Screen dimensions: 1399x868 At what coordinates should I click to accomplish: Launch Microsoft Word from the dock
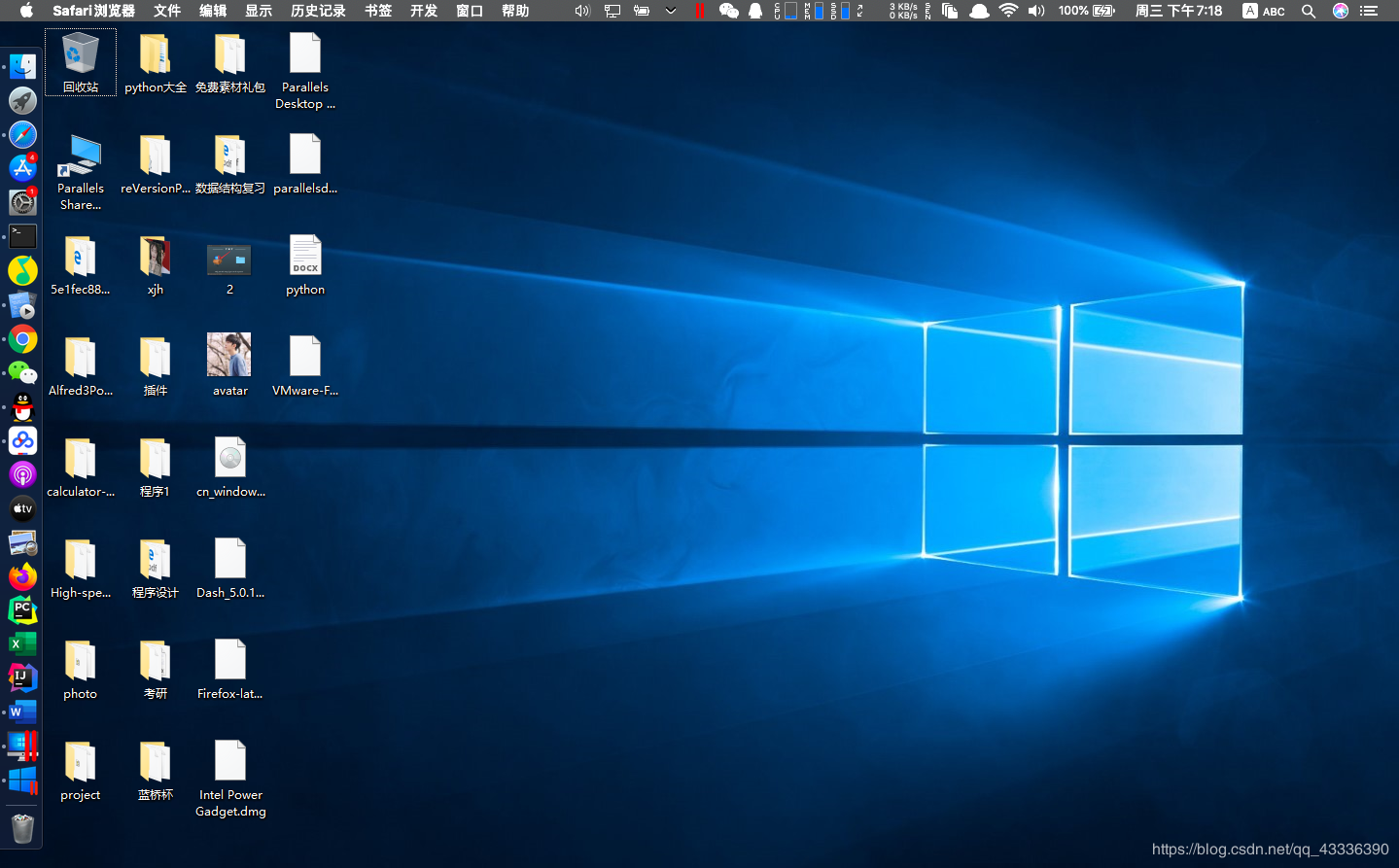(22, 712)
